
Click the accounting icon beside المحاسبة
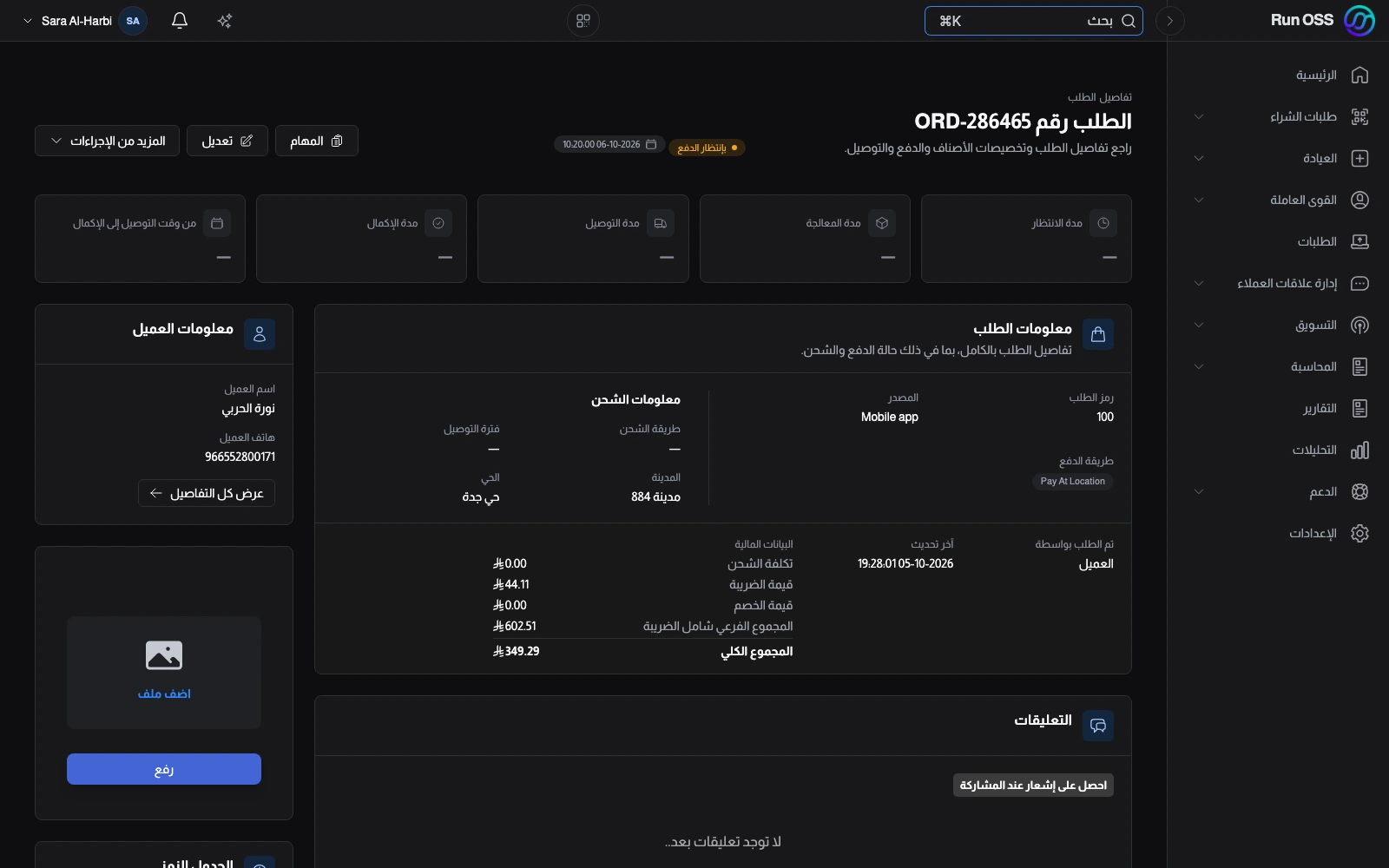1359,366
